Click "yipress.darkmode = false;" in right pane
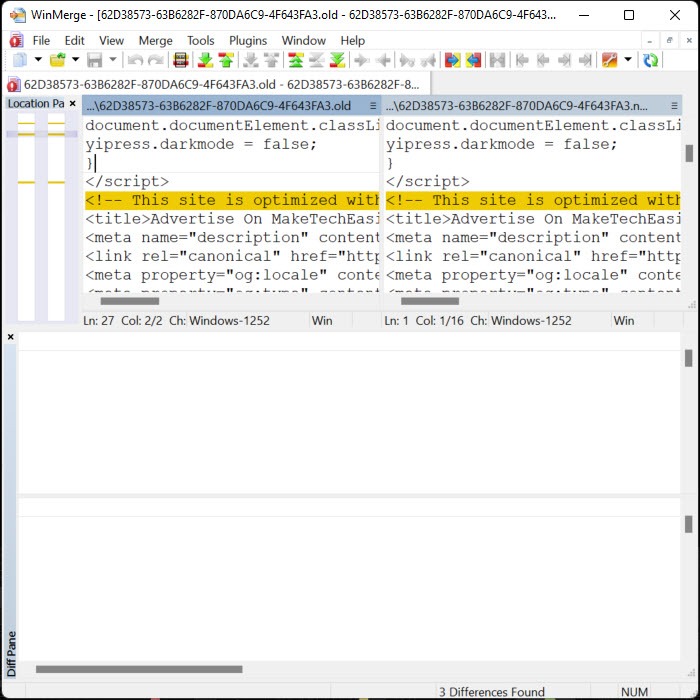Viewport: 700px width, 700px height. [x=501, y=144]
